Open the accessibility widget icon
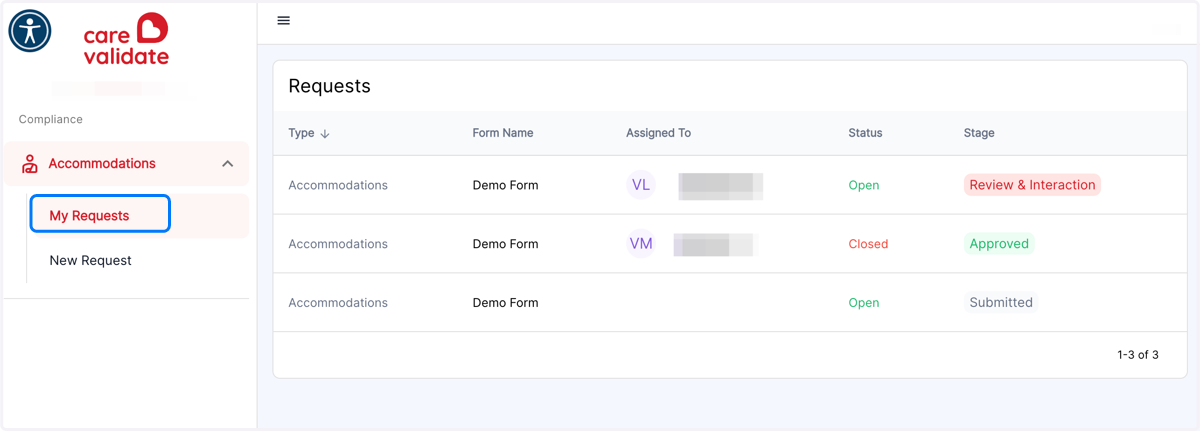Screen dimensions: 1200x431 point(30,31)
